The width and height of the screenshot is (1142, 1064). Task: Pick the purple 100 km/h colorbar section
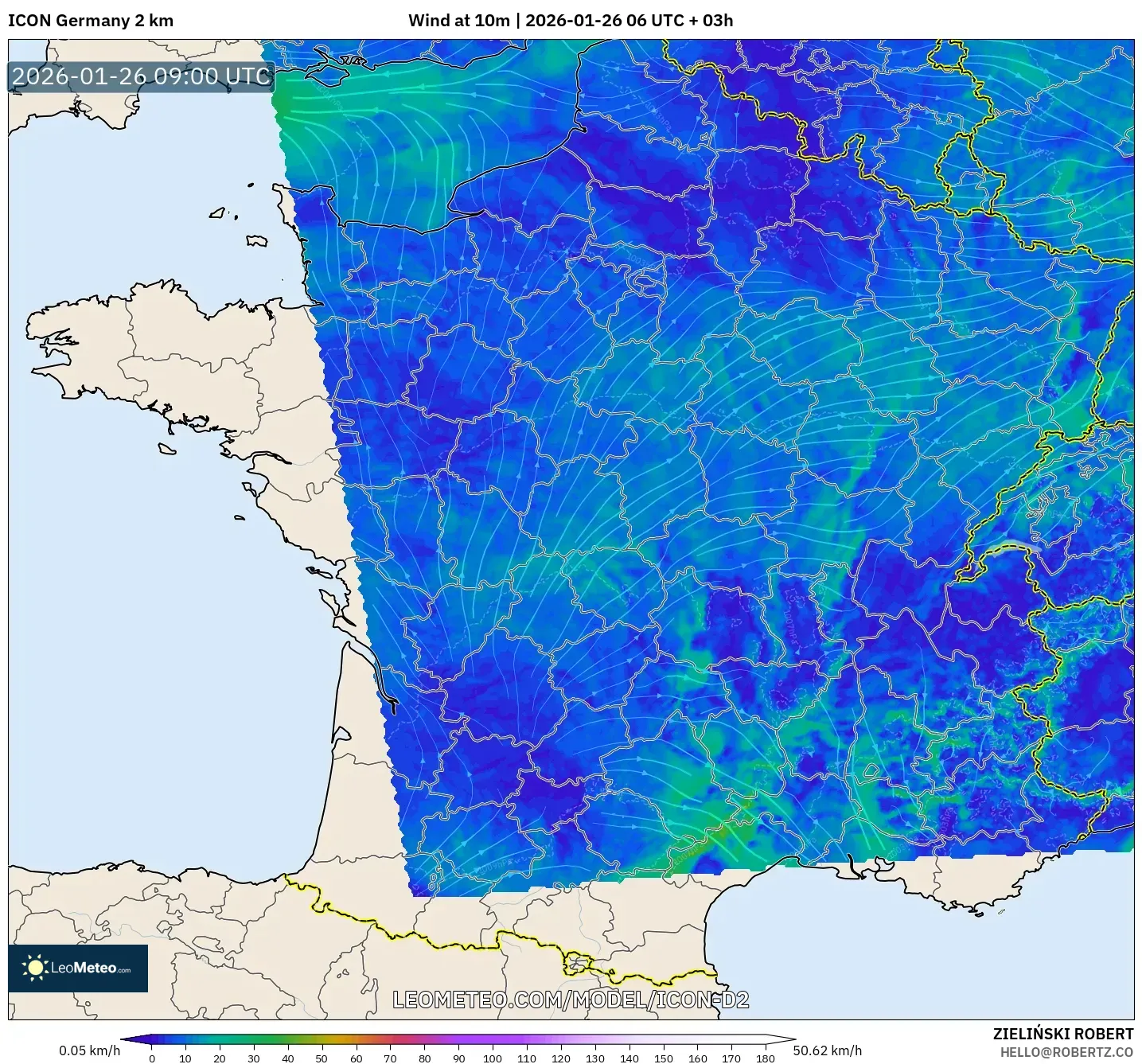493,1039
